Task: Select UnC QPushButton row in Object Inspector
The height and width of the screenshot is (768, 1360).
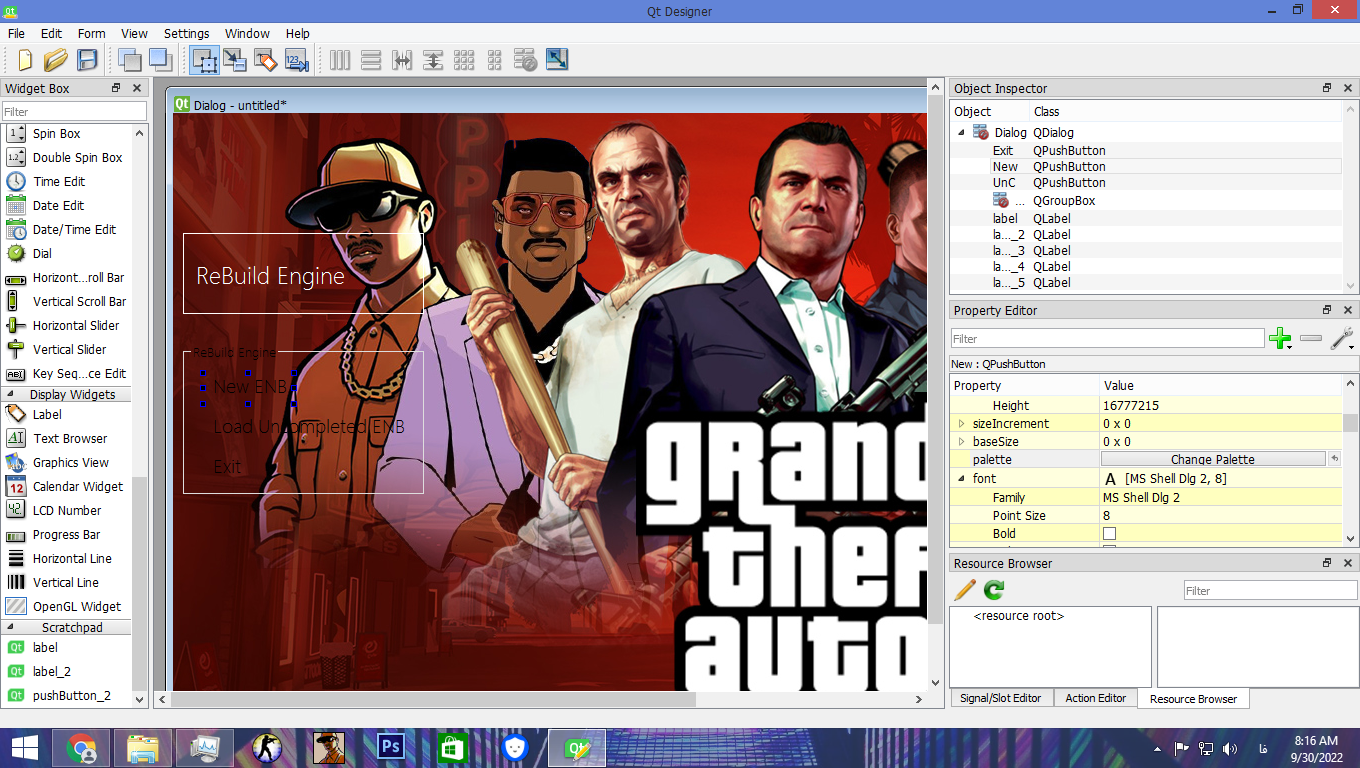Action: point(1146,183)
